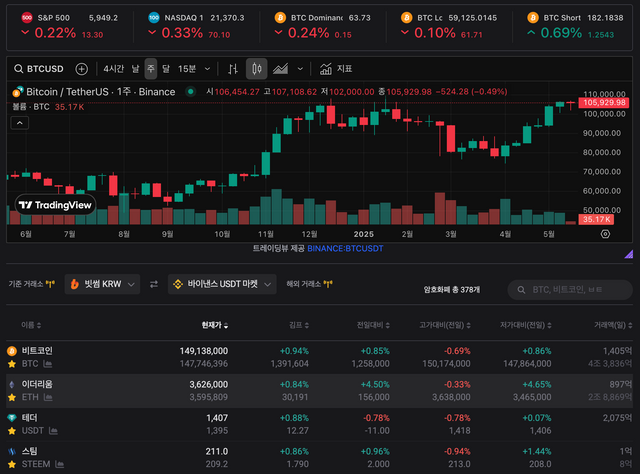Sort by 김프 column
The image size is (640, 474).
click(x=299, y=325)
